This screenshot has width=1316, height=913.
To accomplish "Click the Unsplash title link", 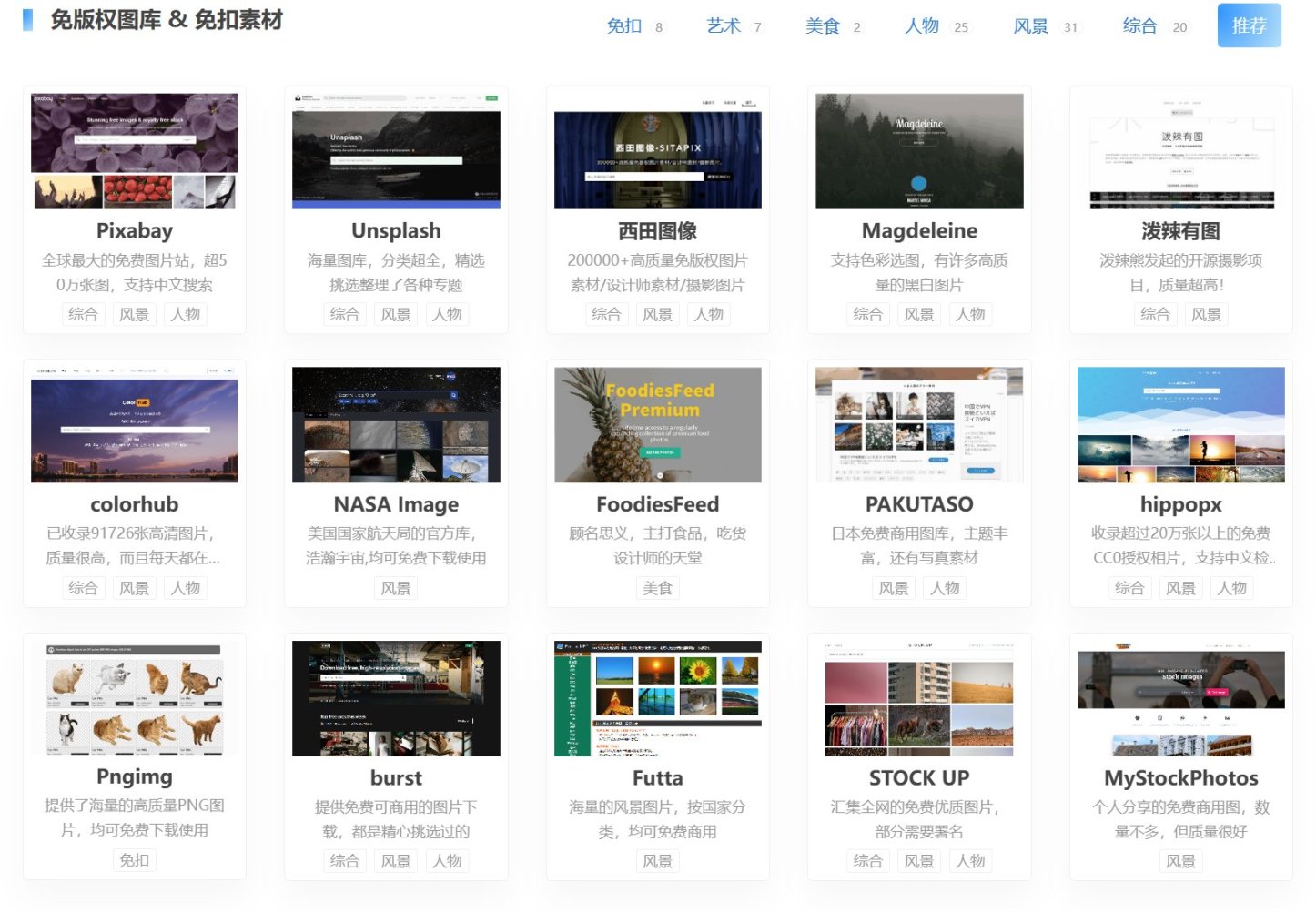I will [396, 230].
